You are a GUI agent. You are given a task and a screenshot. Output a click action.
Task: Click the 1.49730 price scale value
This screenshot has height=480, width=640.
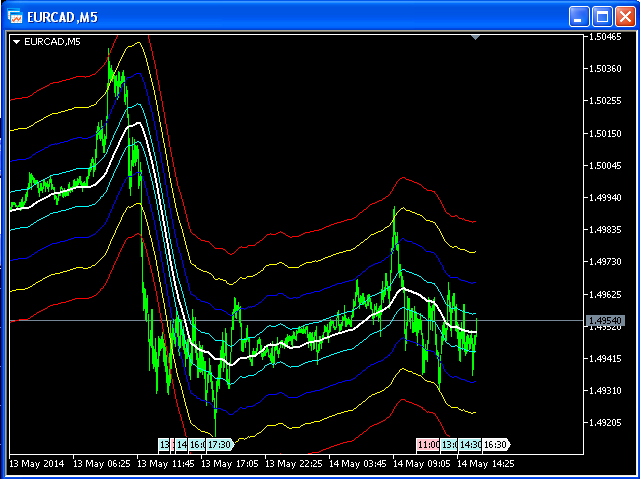click(604, 262)
